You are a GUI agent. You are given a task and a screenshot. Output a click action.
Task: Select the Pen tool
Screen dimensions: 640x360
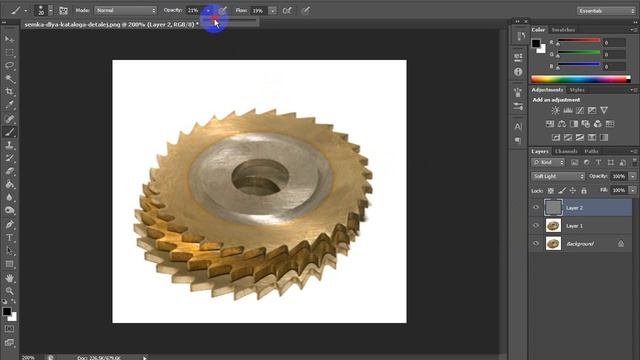[x=9, y=224]
